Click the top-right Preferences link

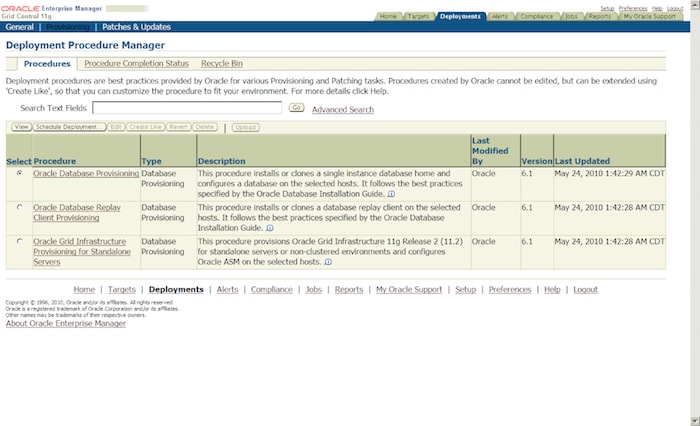(x=633, y=8)
